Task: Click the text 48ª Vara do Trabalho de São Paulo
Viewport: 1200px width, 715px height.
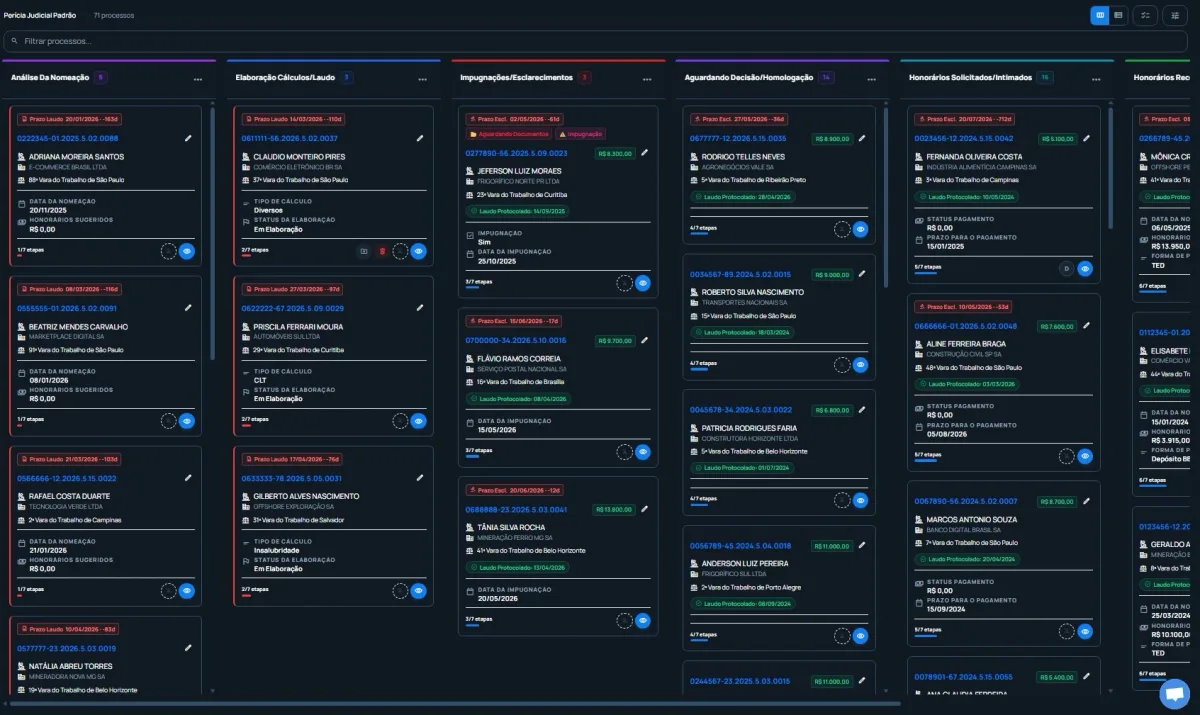Action: [x=974, y=367]
